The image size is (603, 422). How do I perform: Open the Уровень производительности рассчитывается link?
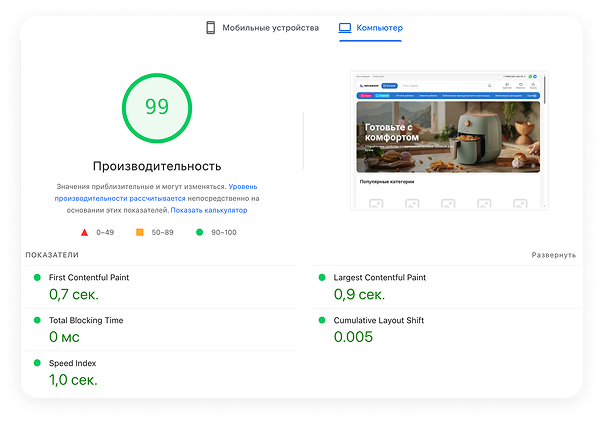click(156, 192)
